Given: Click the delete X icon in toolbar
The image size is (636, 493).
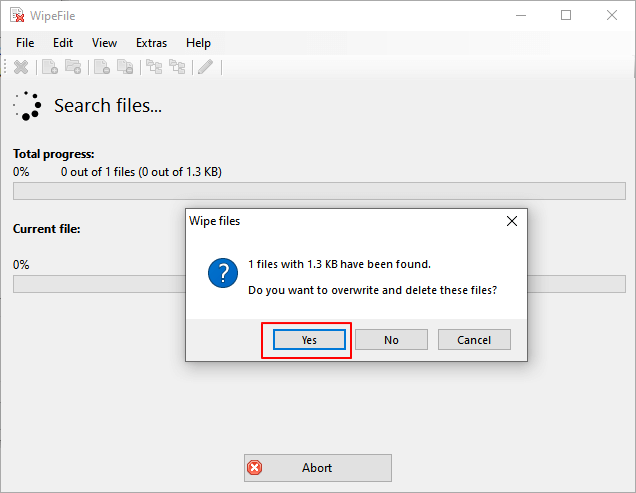Looking at the screenshot, I should click(20, 67).
